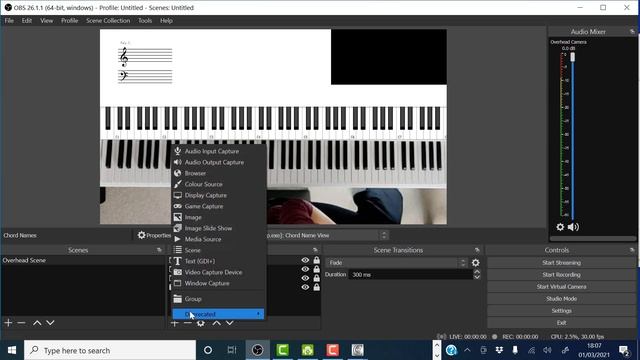Undock the Audio Mixer panel
Screen dimensions: 640x360
632,31
